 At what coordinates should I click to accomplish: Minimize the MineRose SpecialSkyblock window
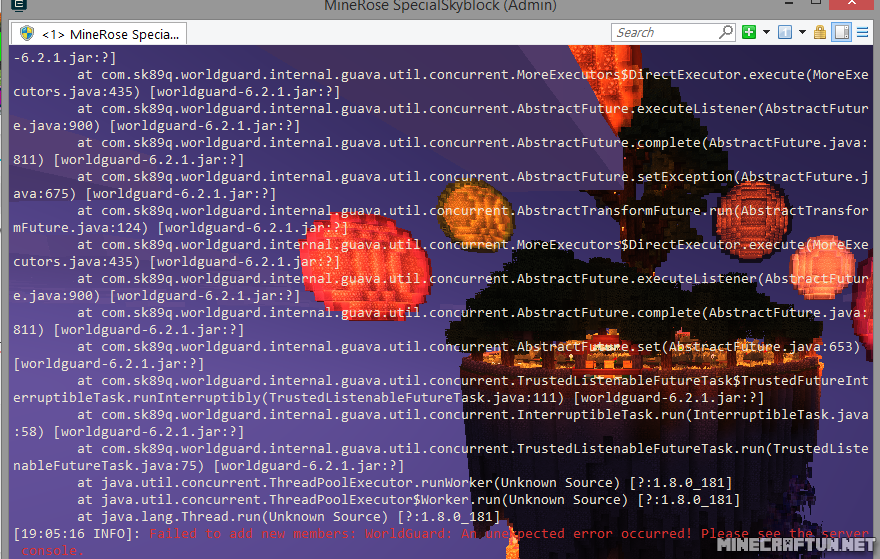point(789,3)
